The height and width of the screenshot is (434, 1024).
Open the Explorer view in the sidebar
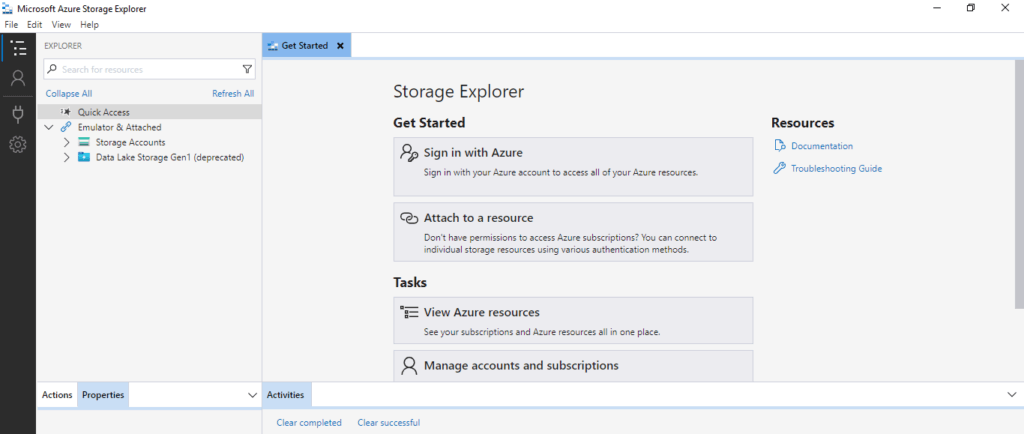18,48
